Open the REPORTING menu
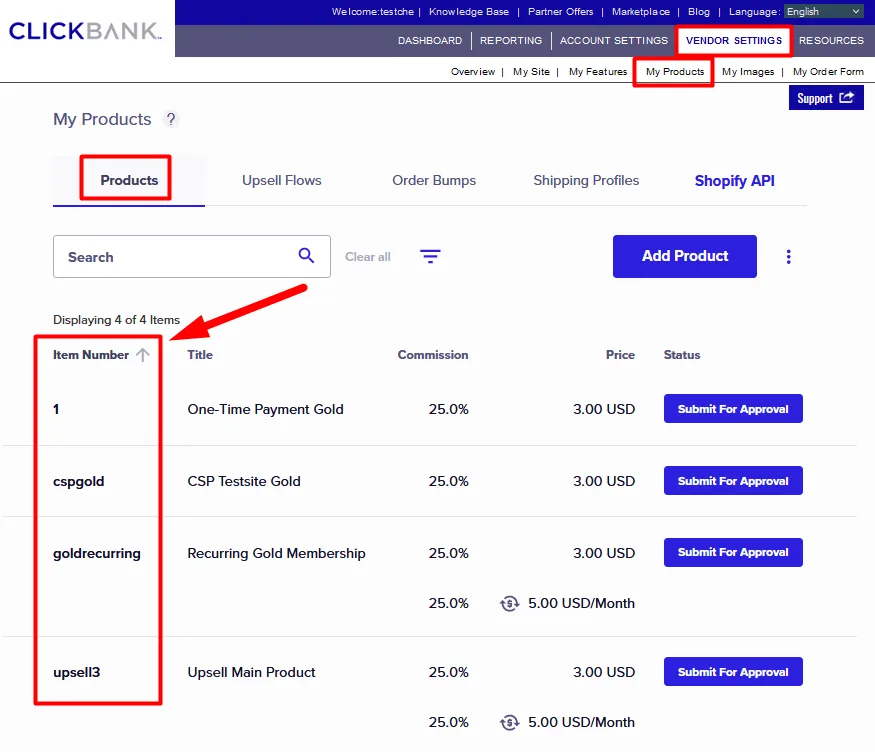The width and height of the screenshot is (875, 752). (x=511, y=41)
